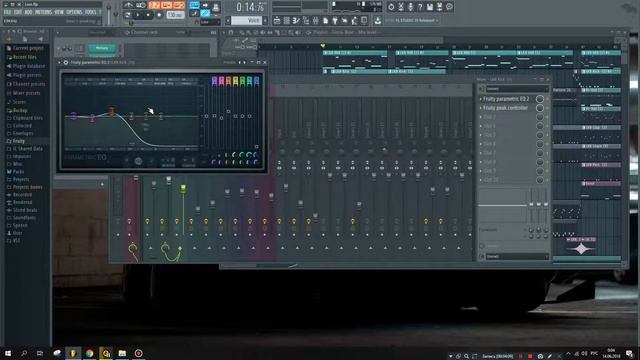Click the purple band 1 token in EQ
The width and height of the screenshot is (640, 360).
(214, 81)
